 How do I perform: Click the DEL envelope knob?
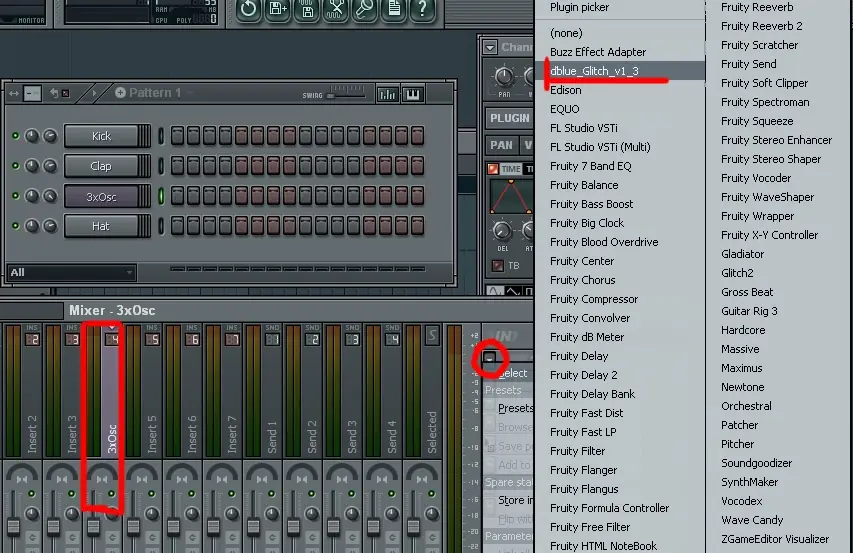click(502, 231)
